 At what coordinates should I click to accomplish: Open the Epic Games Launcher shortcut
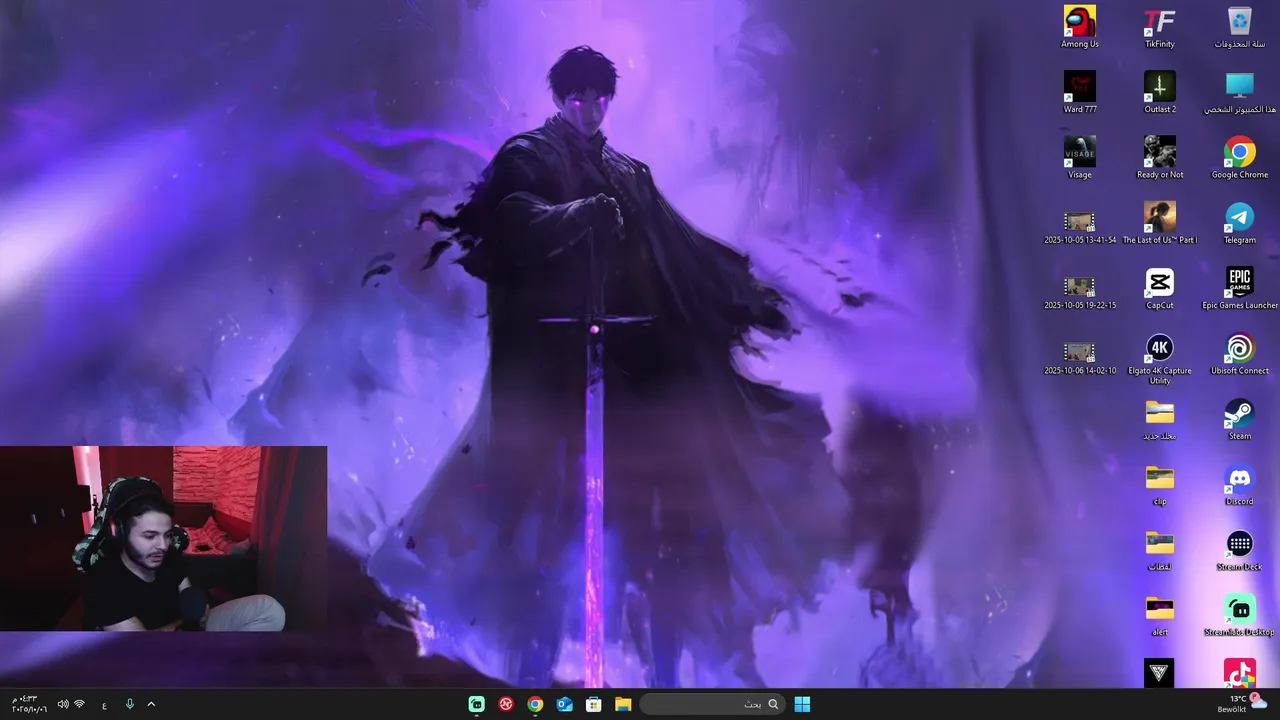coord(1240,288)
